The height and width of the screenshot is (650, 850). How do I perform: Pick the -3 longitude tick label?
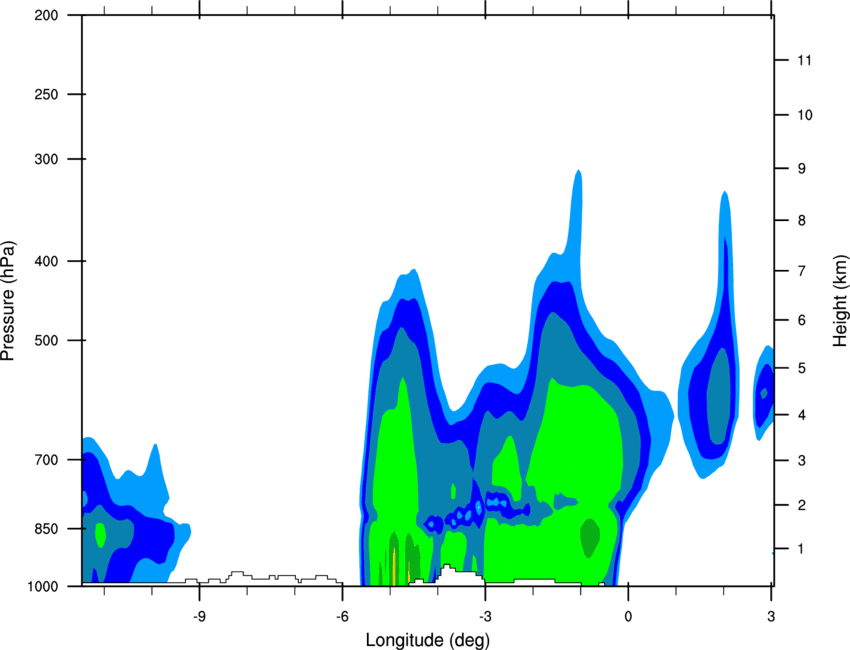pyautogui.click(x=485, y=617)
